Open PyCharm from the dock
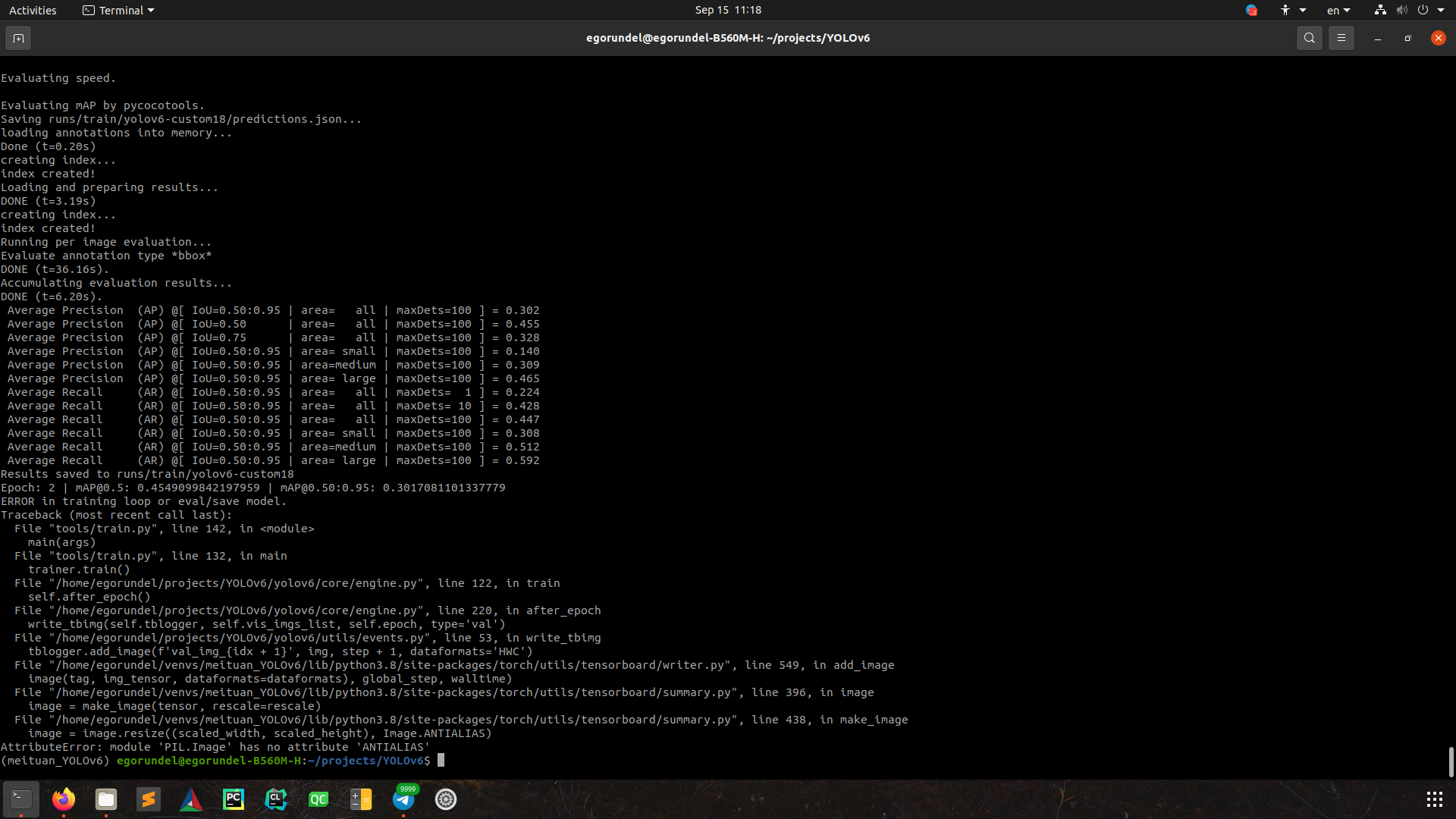 [x=233, y=799]
